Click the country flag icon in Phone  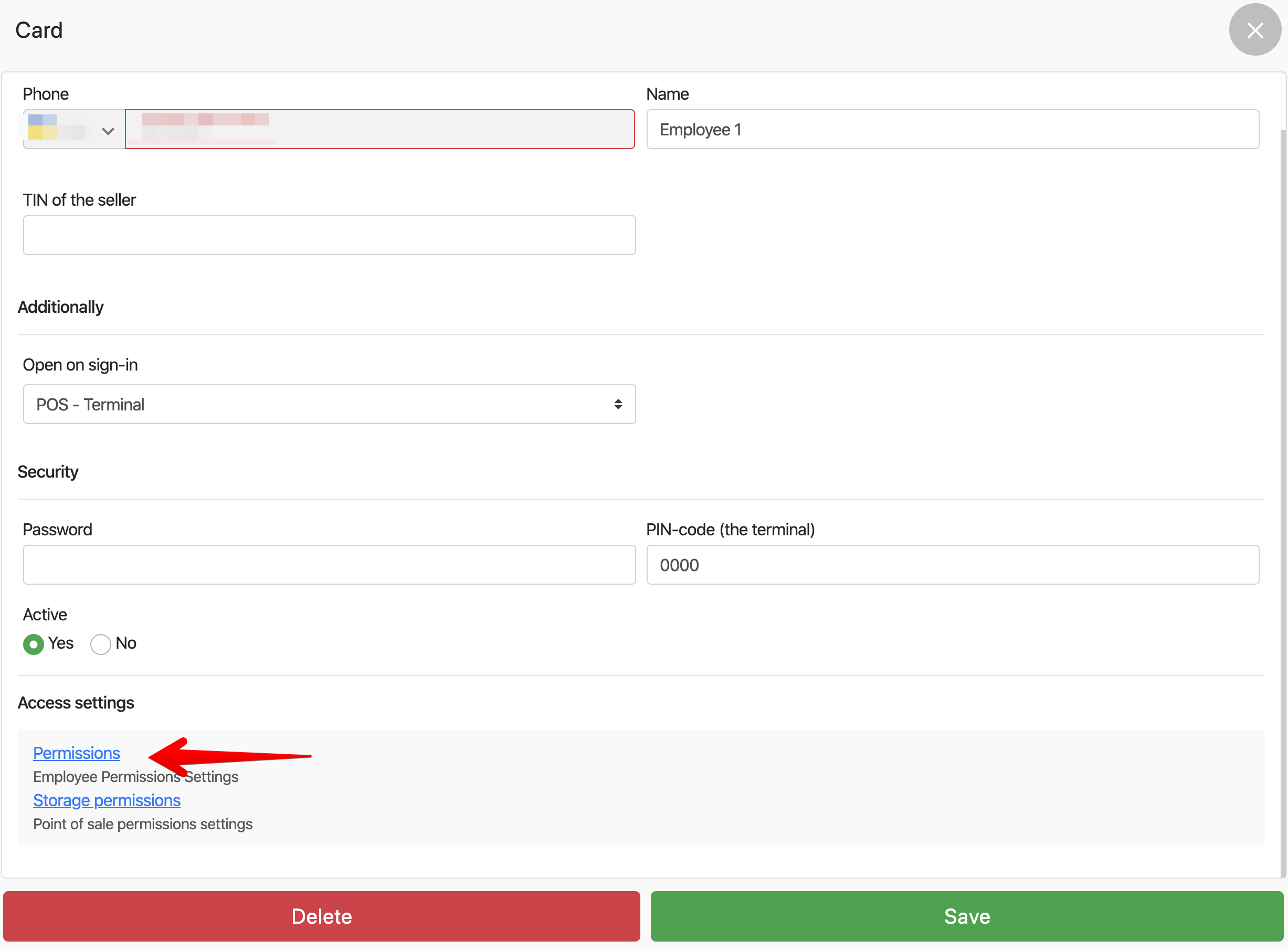click(42, 126)
